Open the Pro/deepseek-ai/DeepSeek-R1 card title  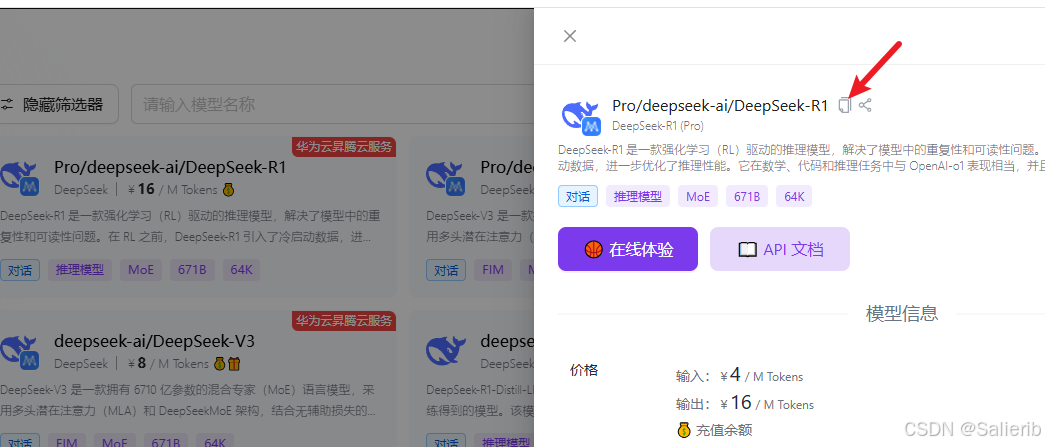(x=170, y=167)
